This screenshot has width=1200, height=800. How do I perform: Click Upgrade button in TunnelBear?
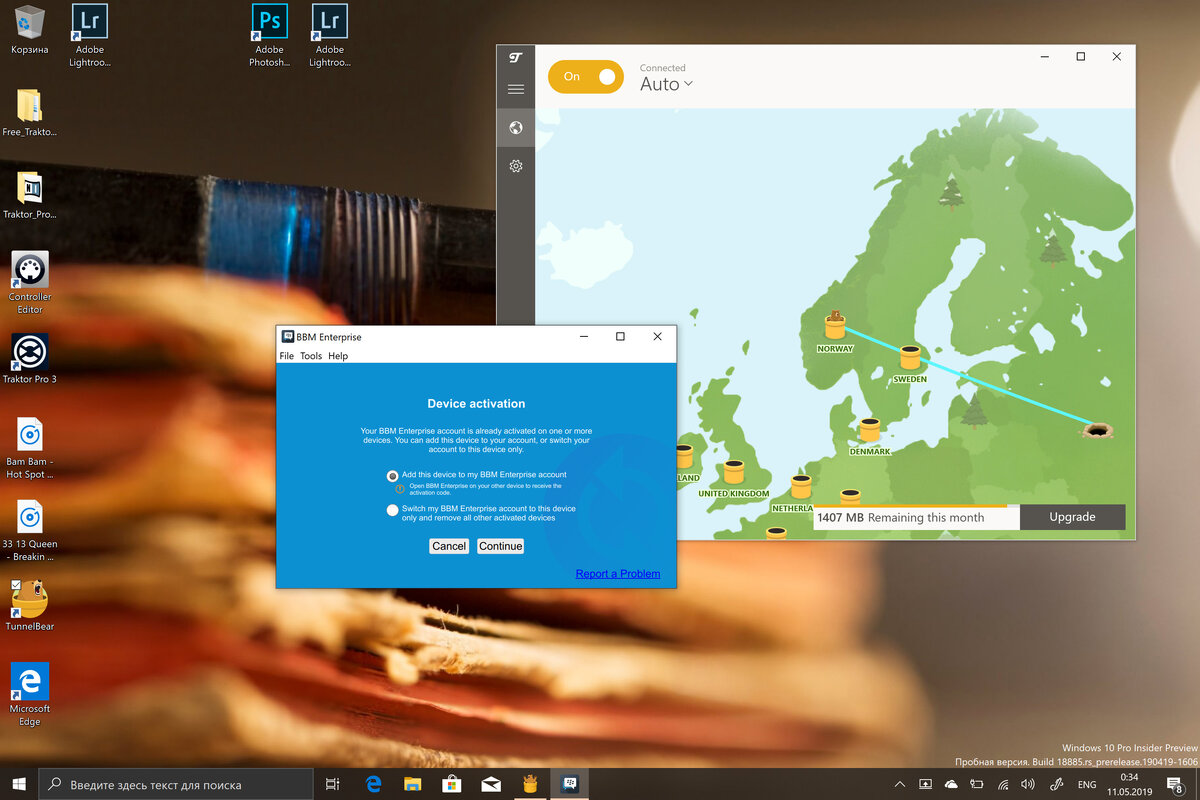pyautogui.click(x=1072, y=517)
